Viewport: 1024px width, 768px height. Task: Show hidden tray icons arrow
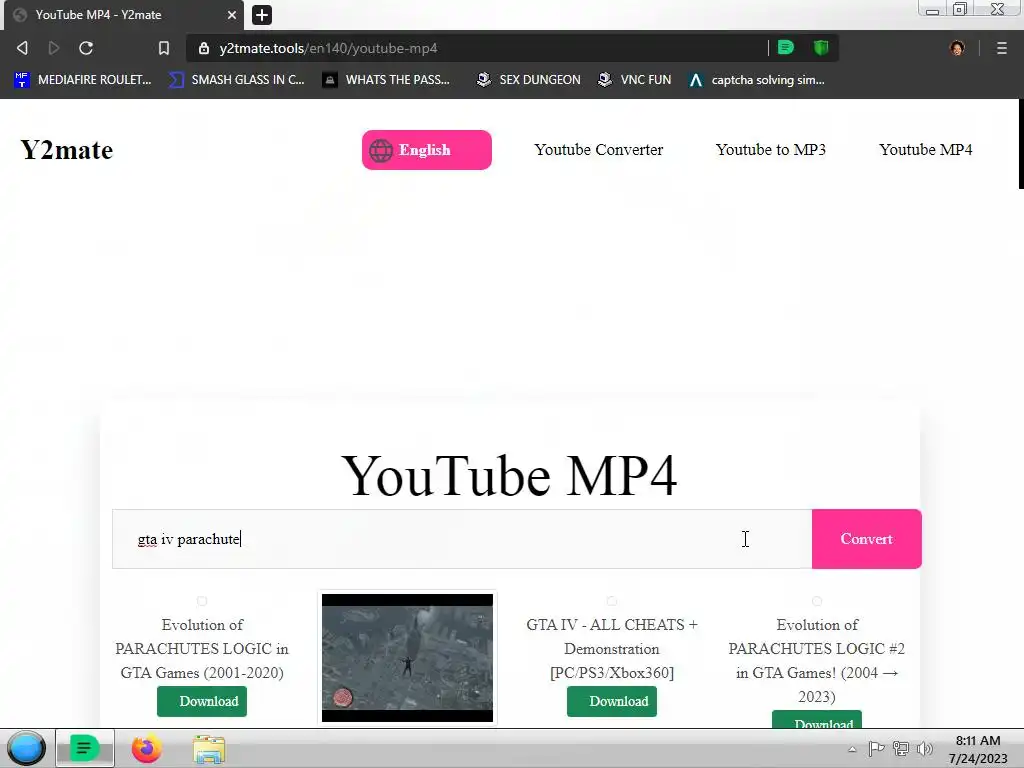point(852,750)
